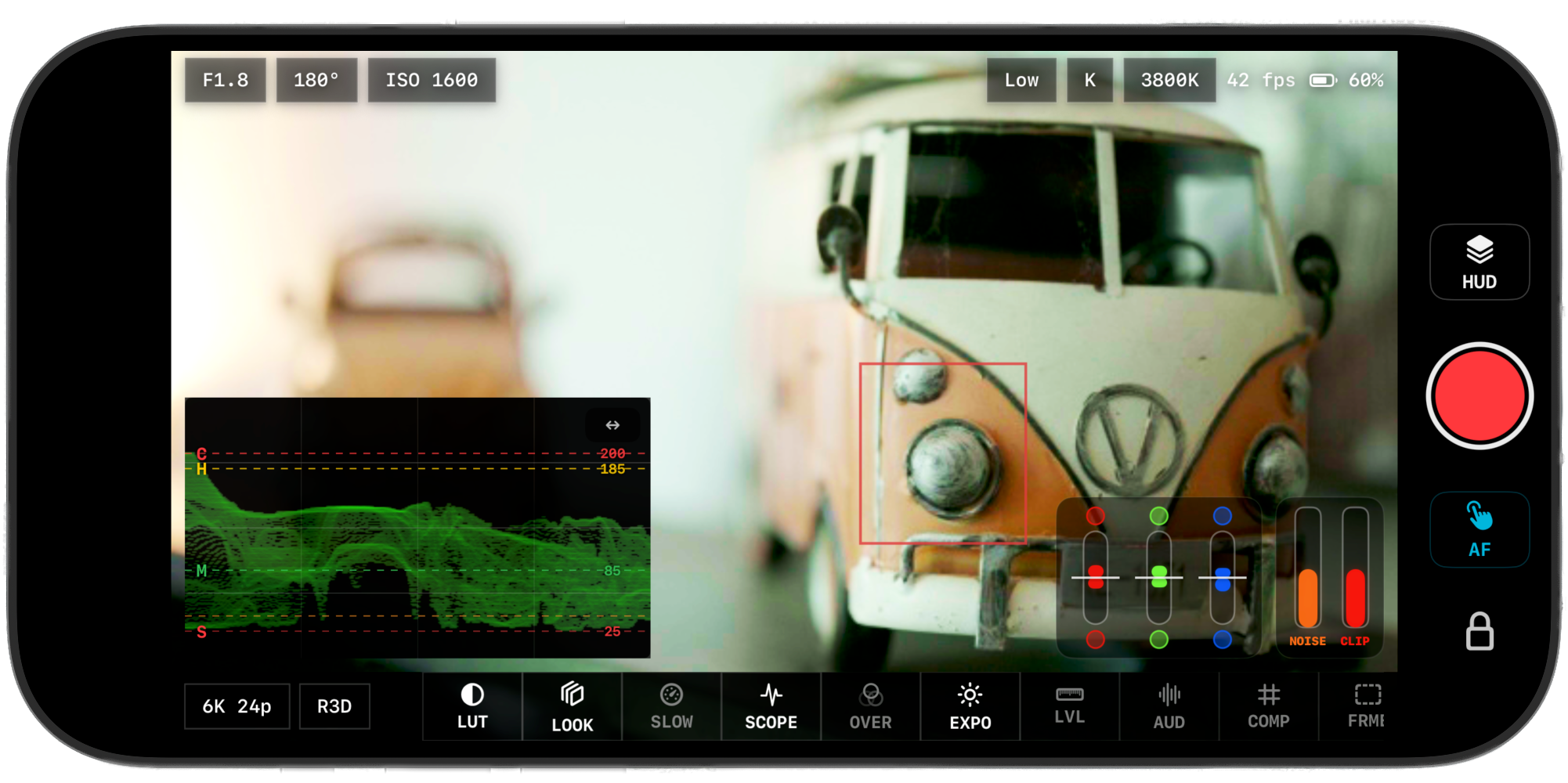Click the red focus box on the headlight

[x=943, y=453]
